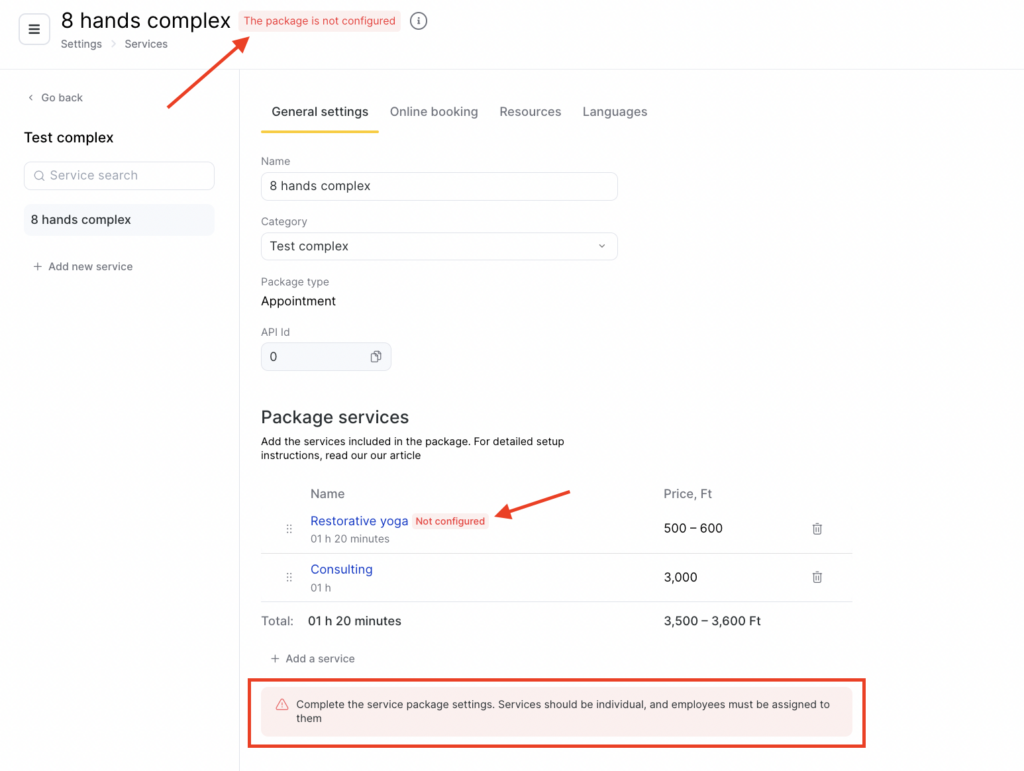Add a service to the package

tap(313, 659)
